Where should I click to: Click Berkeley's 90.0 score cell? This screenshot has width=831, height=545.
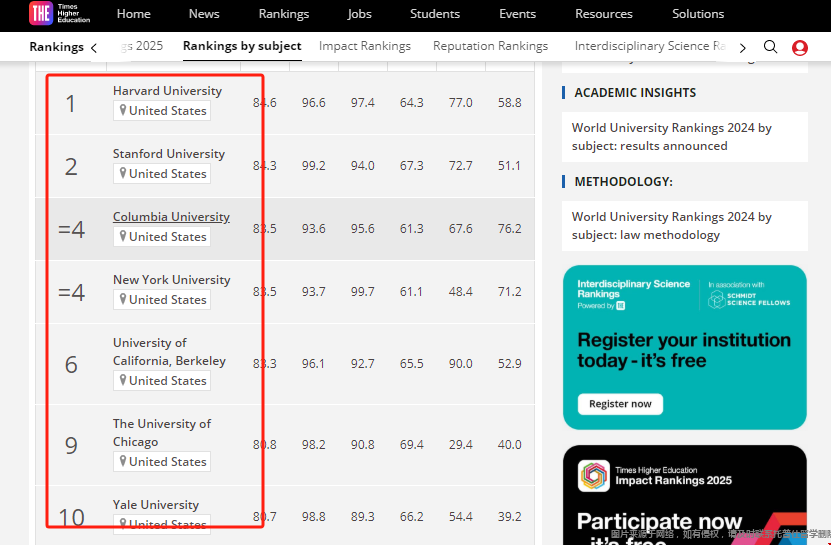tap(461, 364)
